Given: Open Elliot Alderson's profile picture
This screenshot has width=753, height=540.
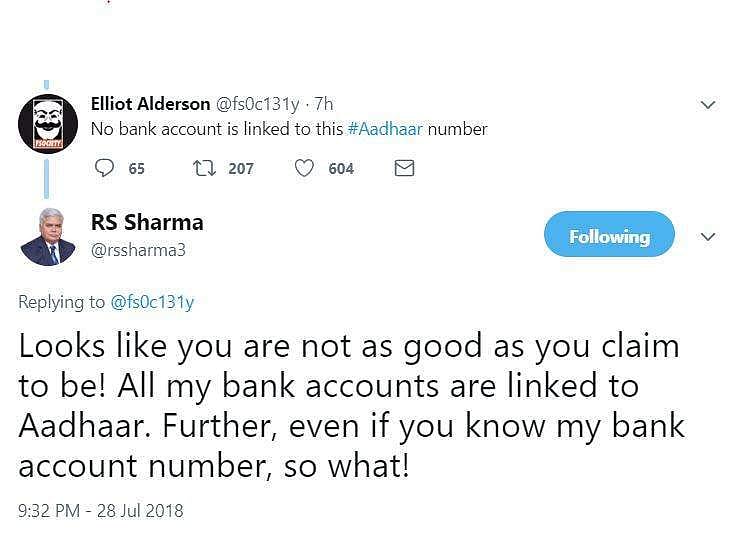Looking at the screenshot, I should 48,124.
